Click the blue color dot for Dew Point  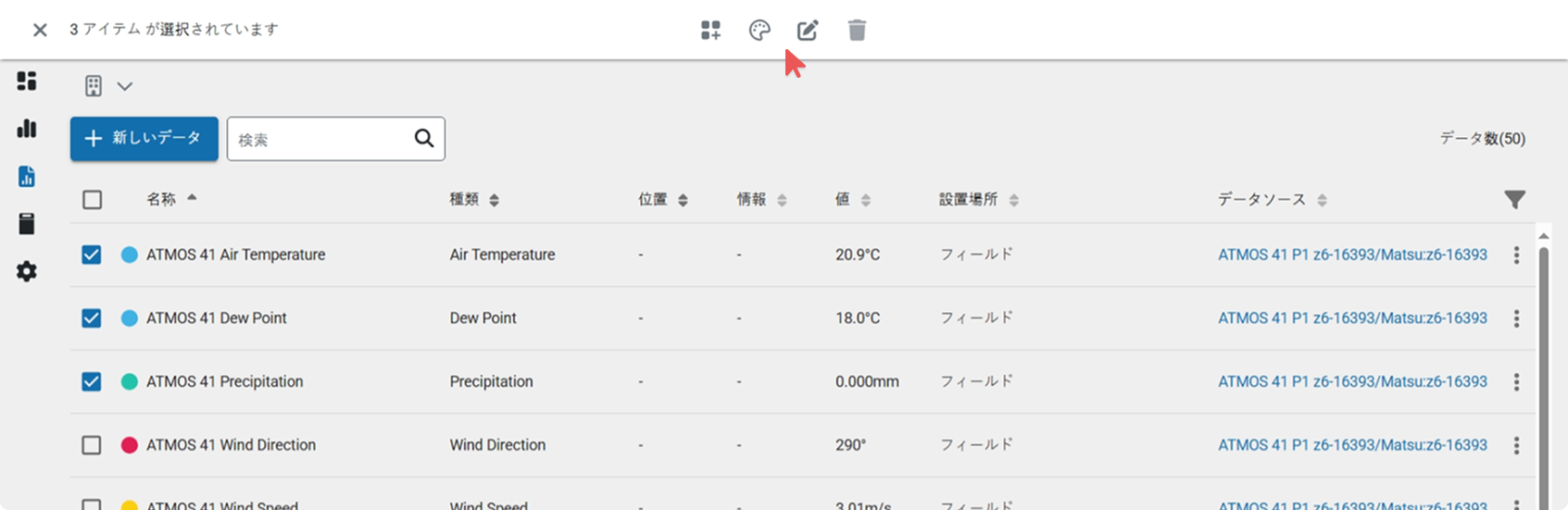pos(130,317)
